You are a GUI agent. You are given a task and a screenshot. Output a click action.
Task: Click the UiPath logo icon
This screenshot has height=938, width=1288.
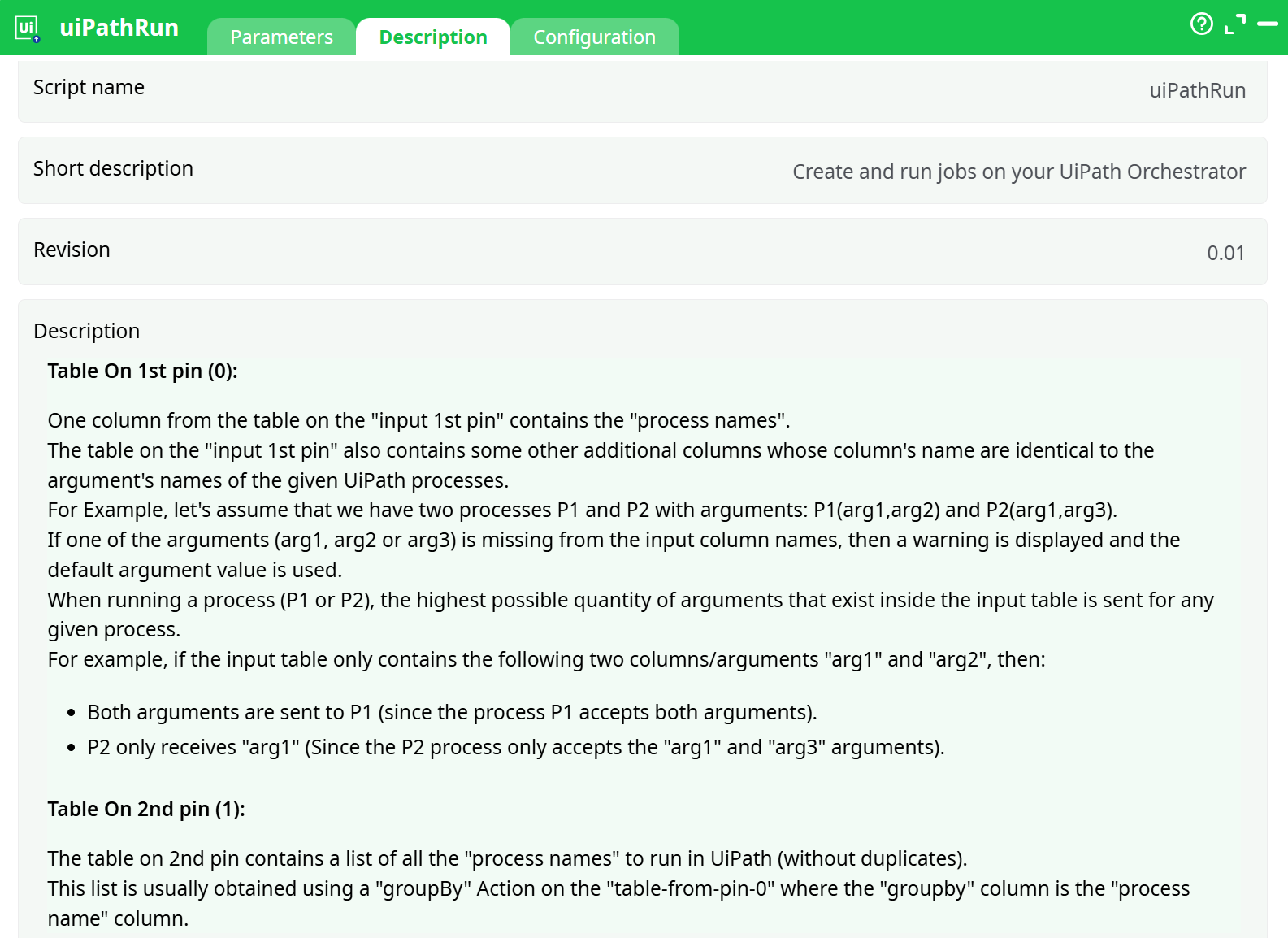click(28, 28)
